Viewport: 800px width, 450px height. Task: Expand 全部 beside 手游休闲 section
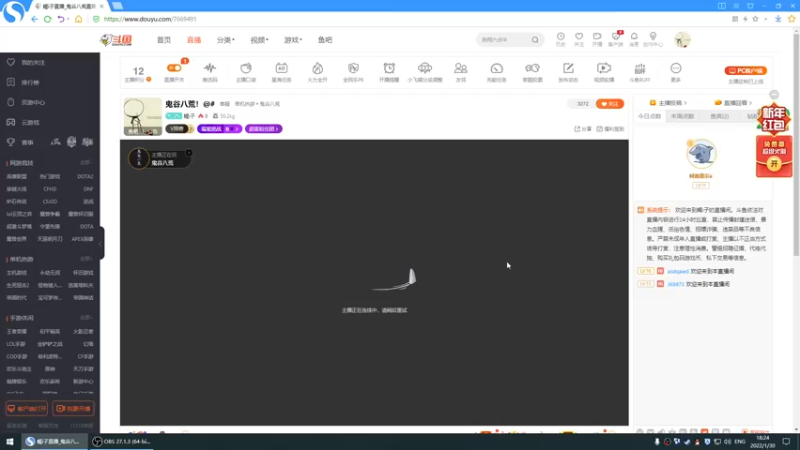pos(86,318)
